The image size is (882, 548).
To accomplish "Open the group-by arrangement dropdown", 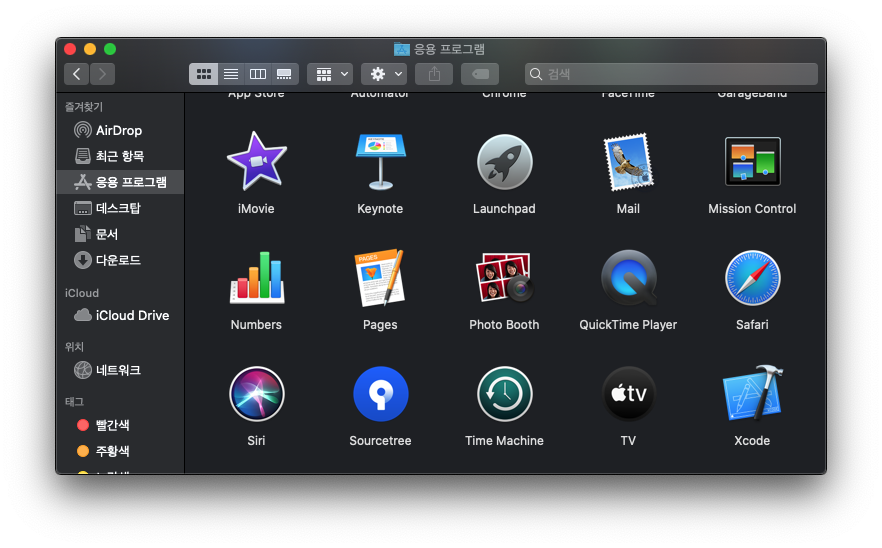I will pos(330,74).
